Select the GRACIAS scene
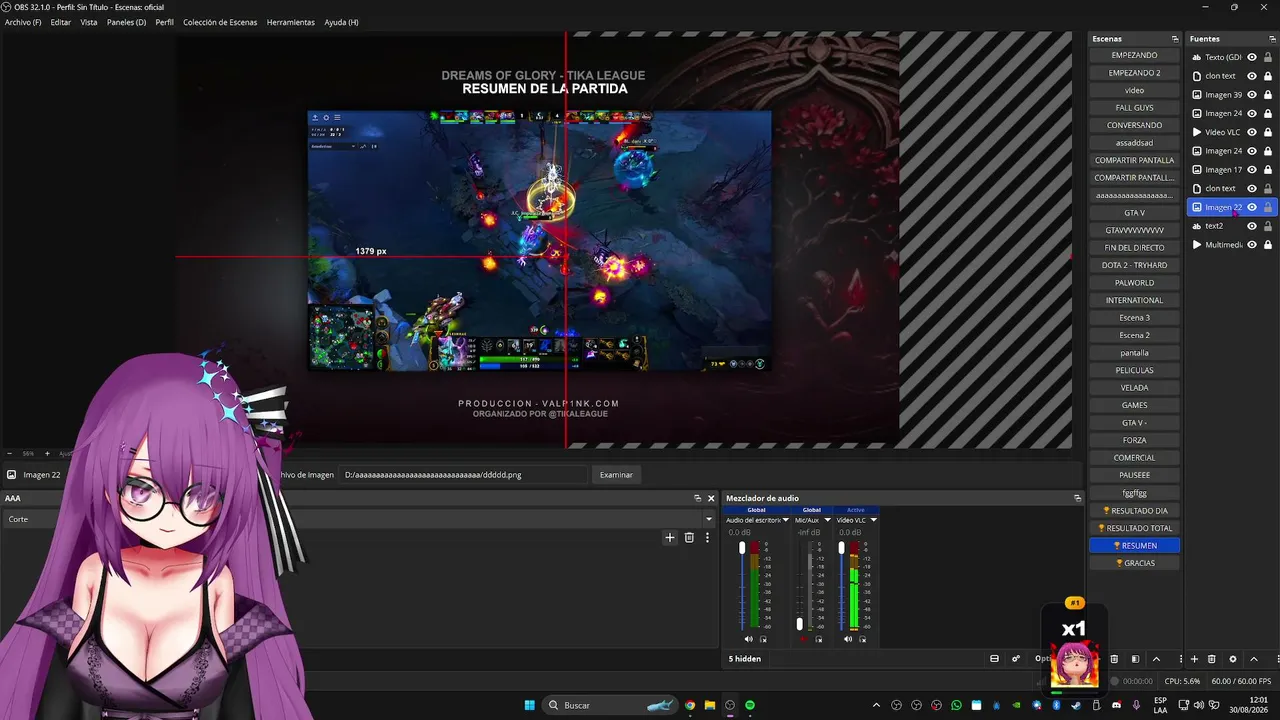 [1134, 563]
